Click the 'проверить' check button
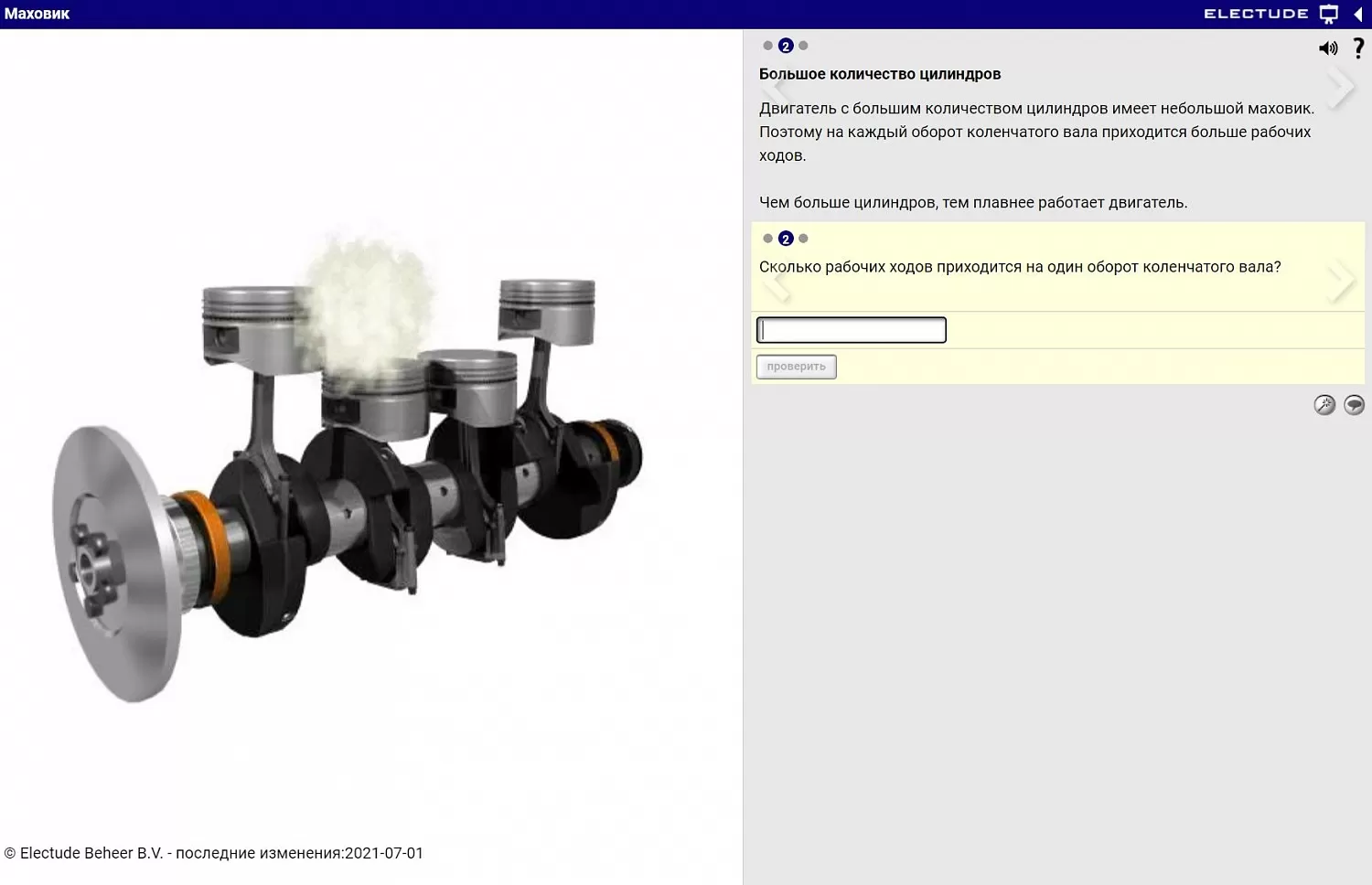 (797, 367)
